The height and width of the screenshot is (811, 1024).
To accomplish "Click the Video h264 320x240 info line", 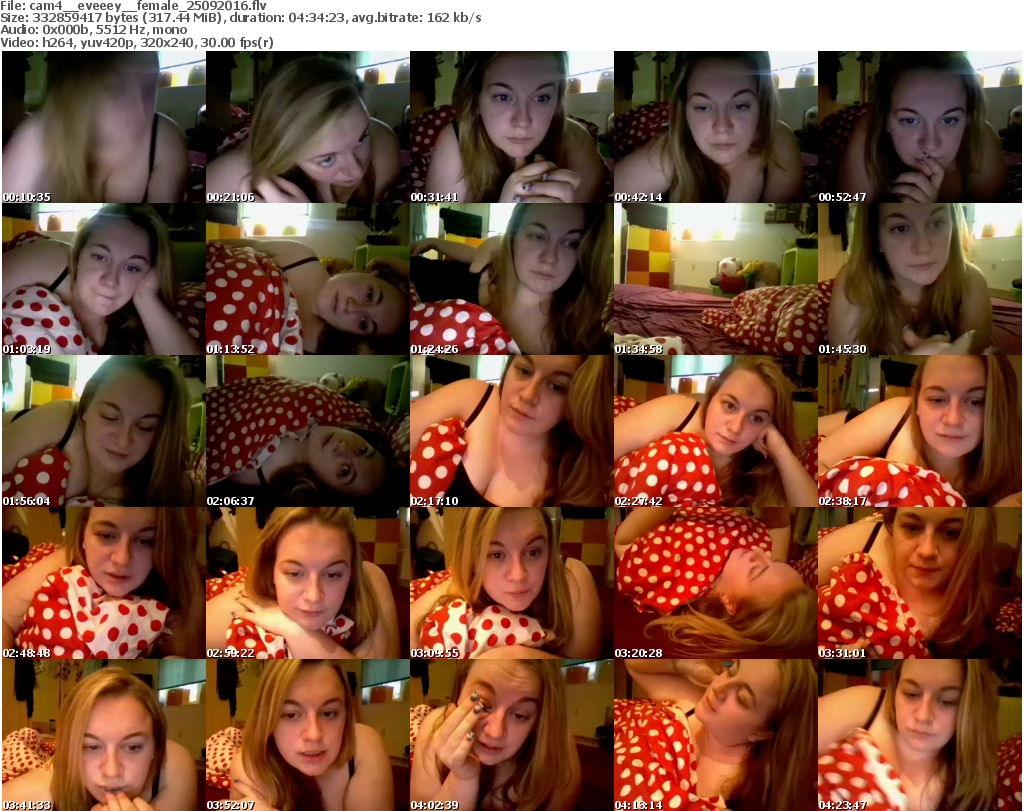I will pyautogui.click(x=136, y=42).
